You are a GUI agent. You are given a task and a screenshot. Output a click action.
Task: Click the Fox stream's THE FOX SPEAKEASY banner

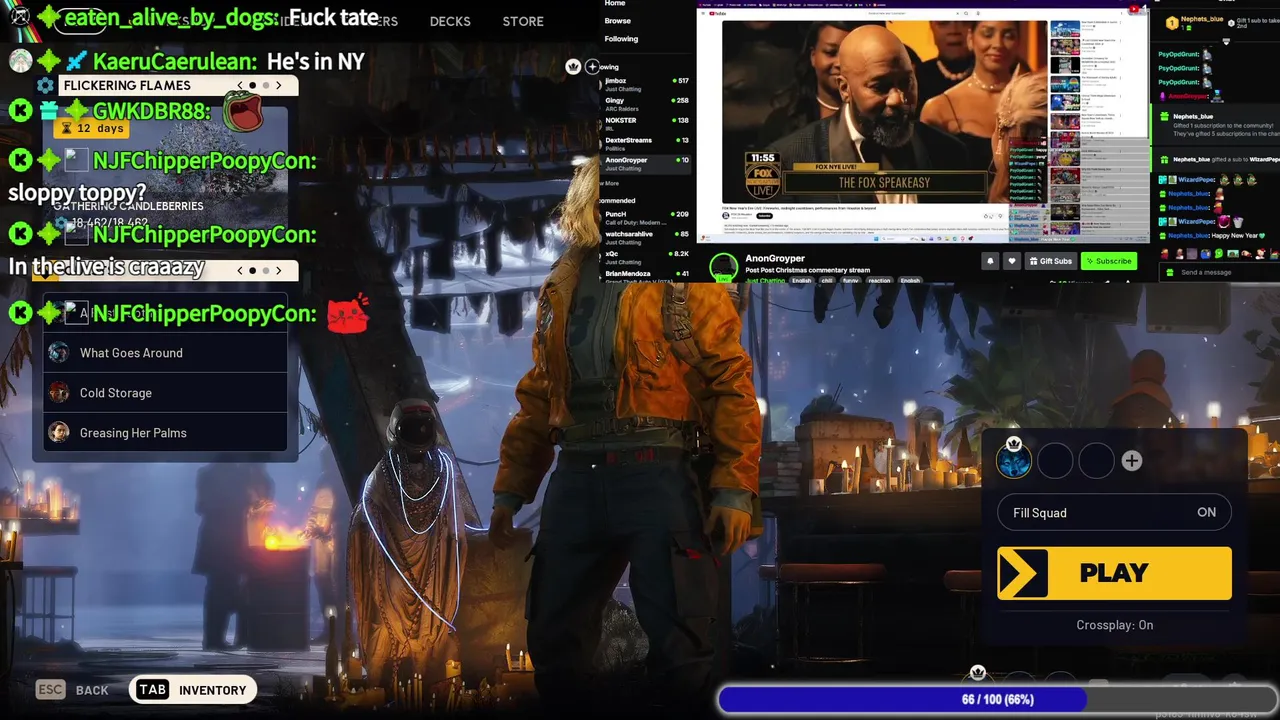884,183
